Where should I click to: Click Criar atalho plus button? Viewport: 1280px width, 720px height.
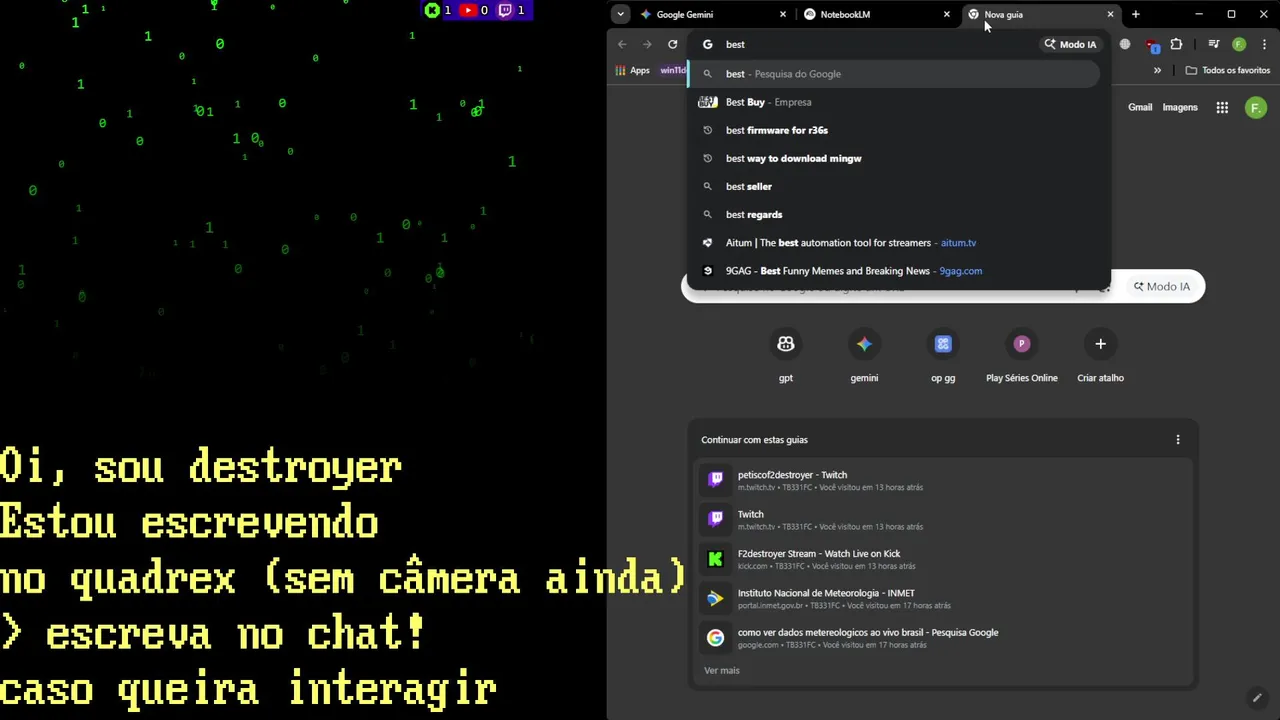(1100, 344)
